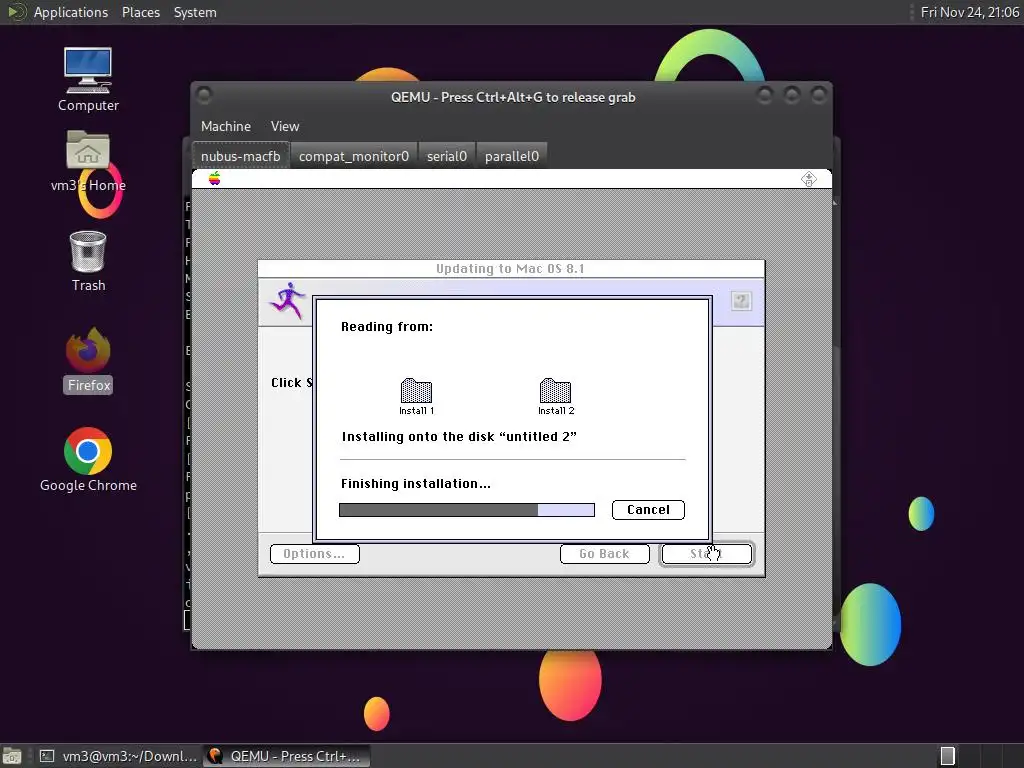Switch to the serial0 tab
The image size is (1024, 768).
click(447, 156)
